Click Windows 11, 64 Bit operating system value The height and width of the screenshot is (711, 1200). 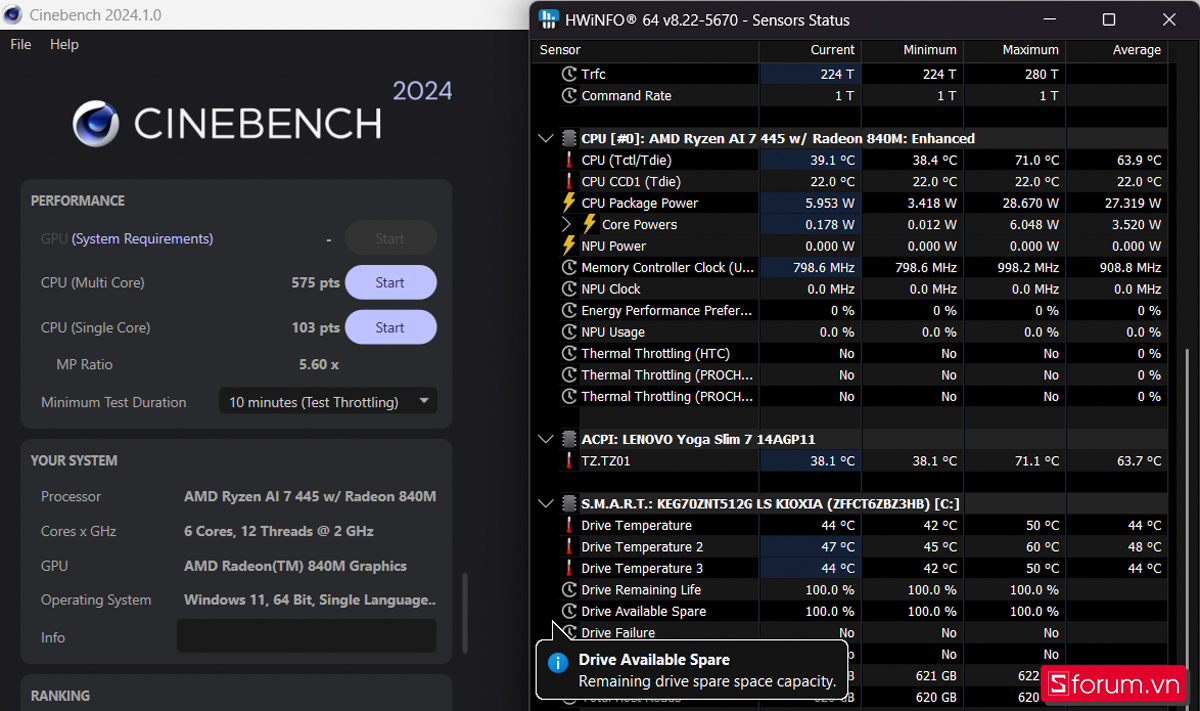point(310,600)
